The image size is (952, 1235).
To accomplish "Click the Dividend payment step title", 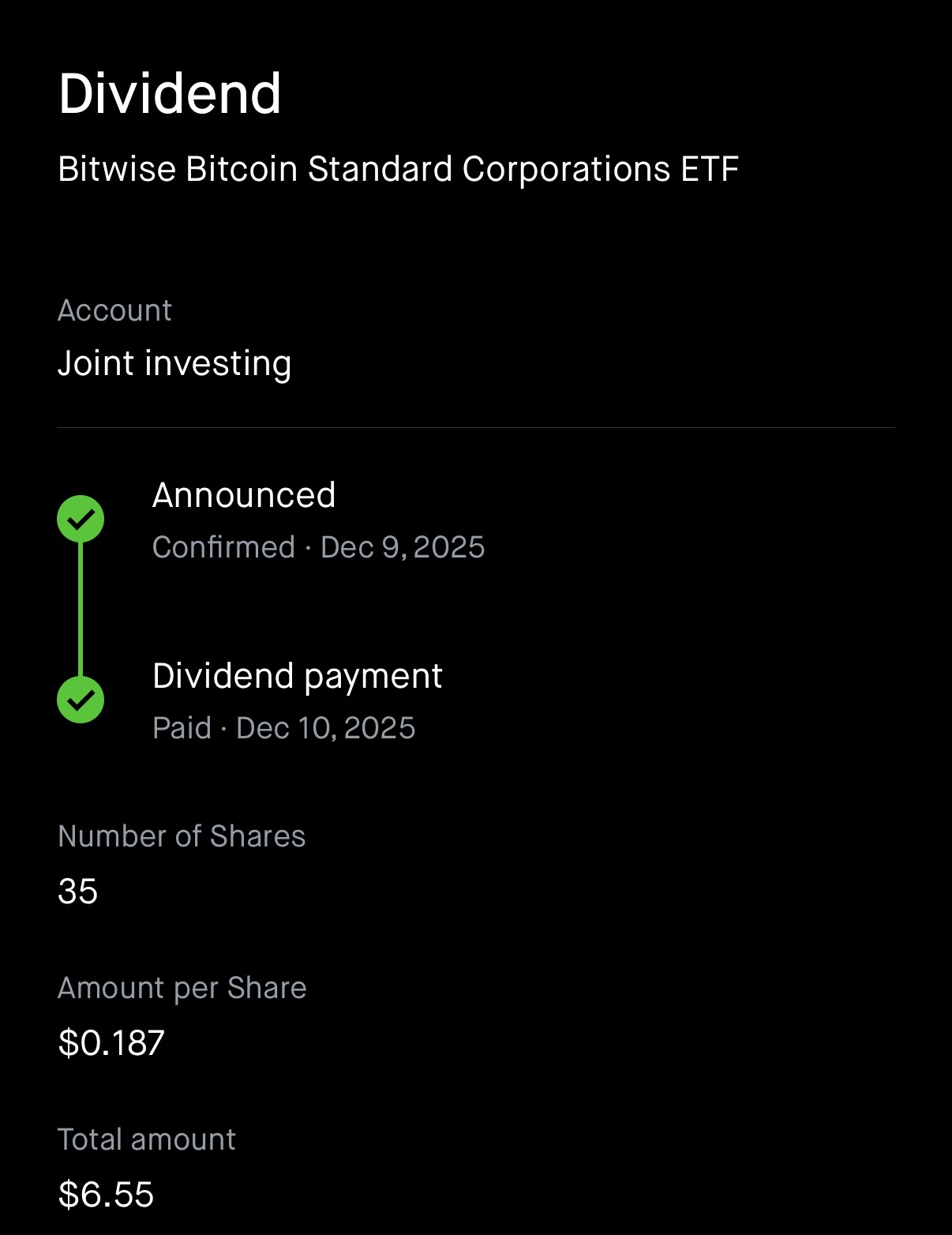I will click(x=297, y=676).
